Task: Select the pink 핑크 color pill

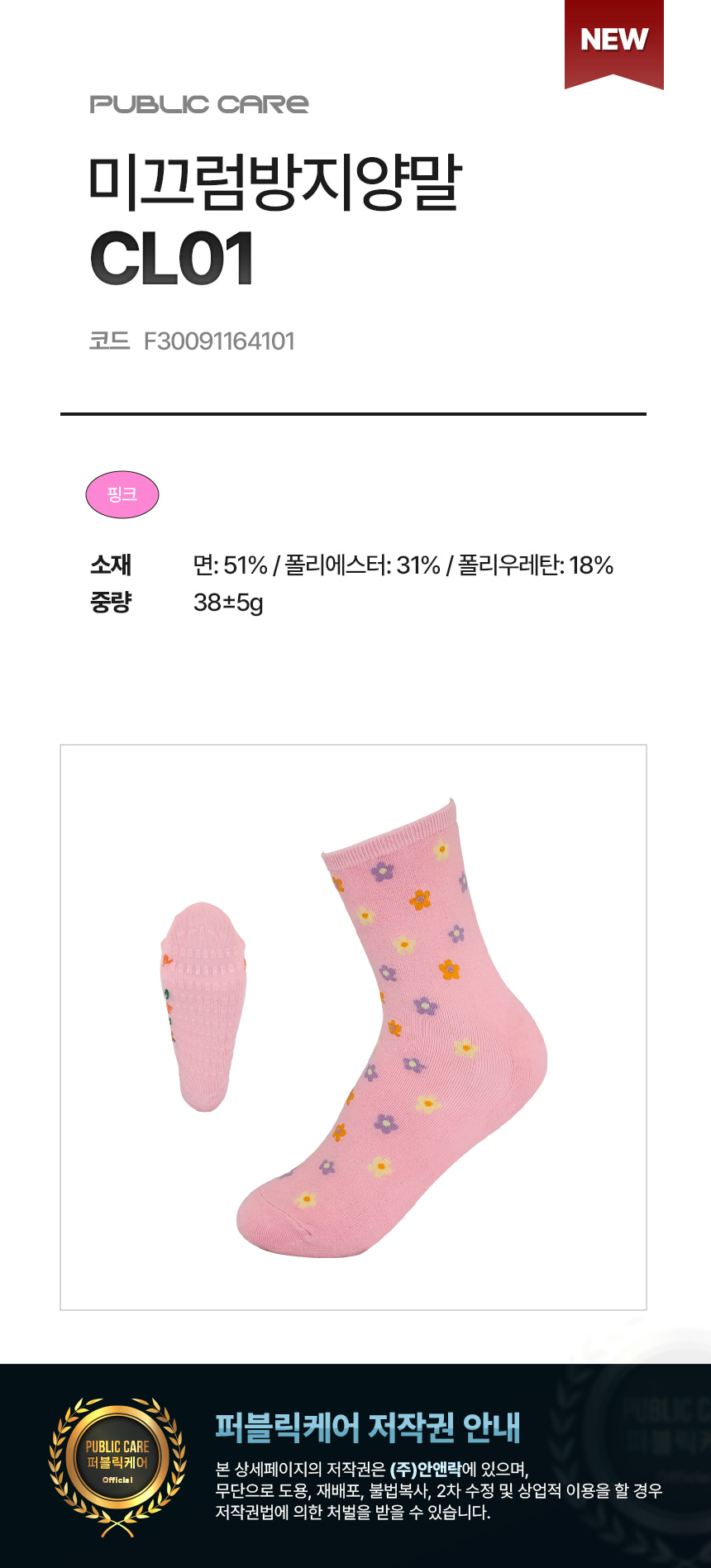Action: point(122,494)
